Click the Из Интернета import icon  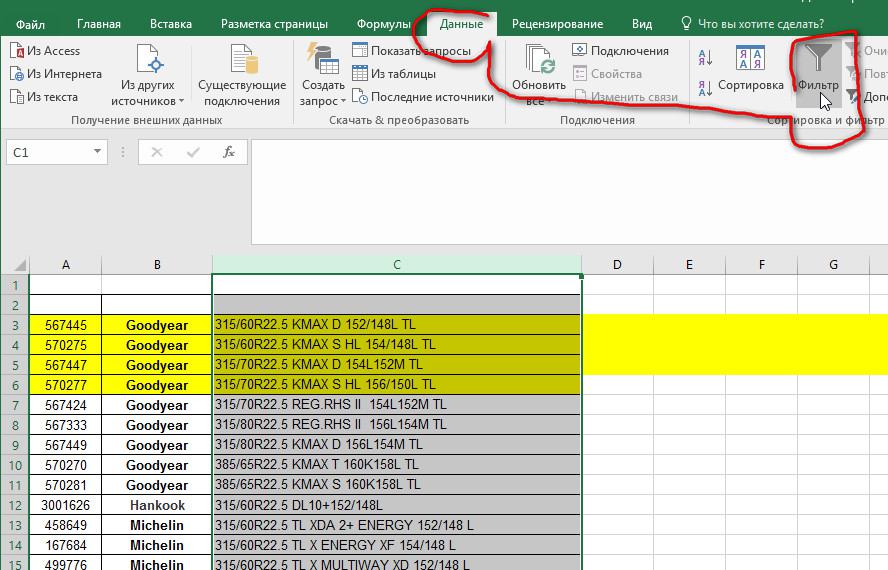[17, 74]
